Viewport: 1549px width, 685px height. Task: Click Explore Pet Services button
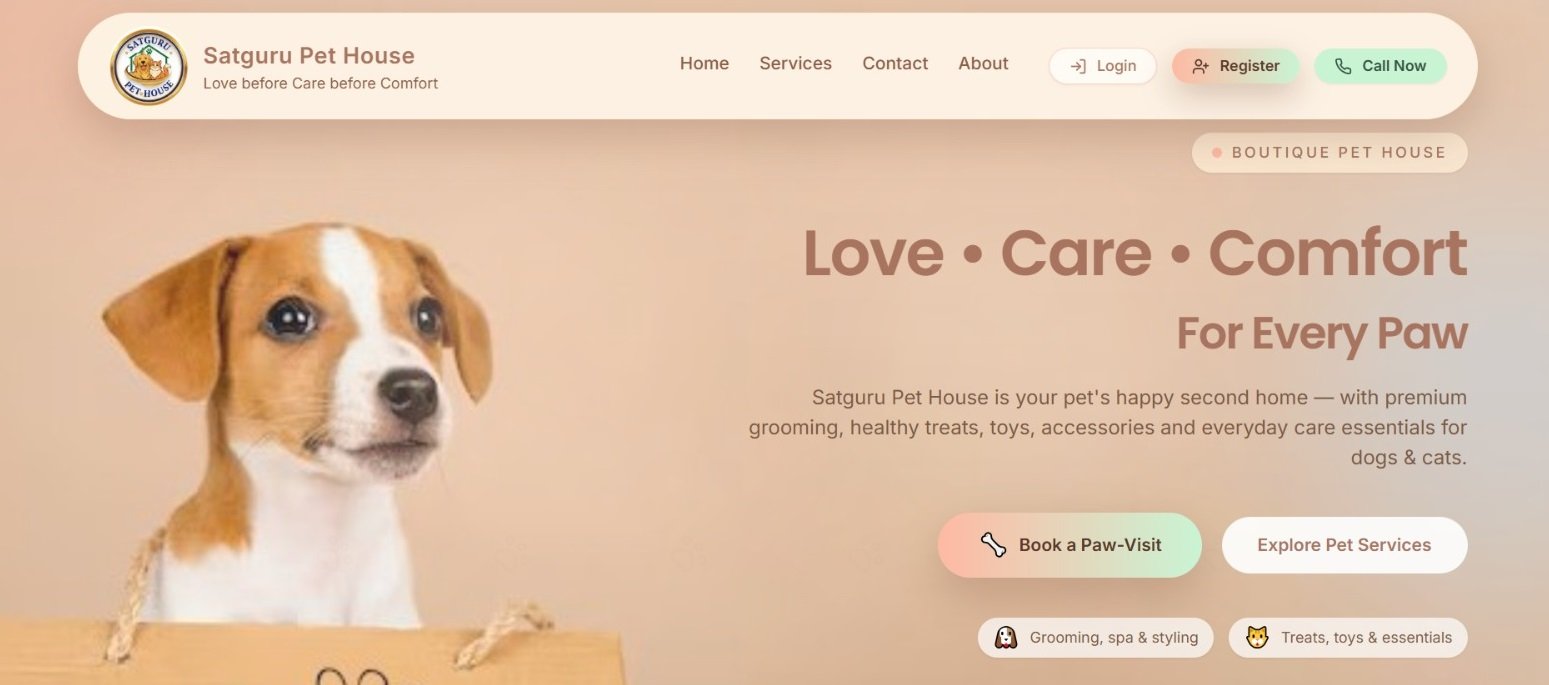[1344, 545]
